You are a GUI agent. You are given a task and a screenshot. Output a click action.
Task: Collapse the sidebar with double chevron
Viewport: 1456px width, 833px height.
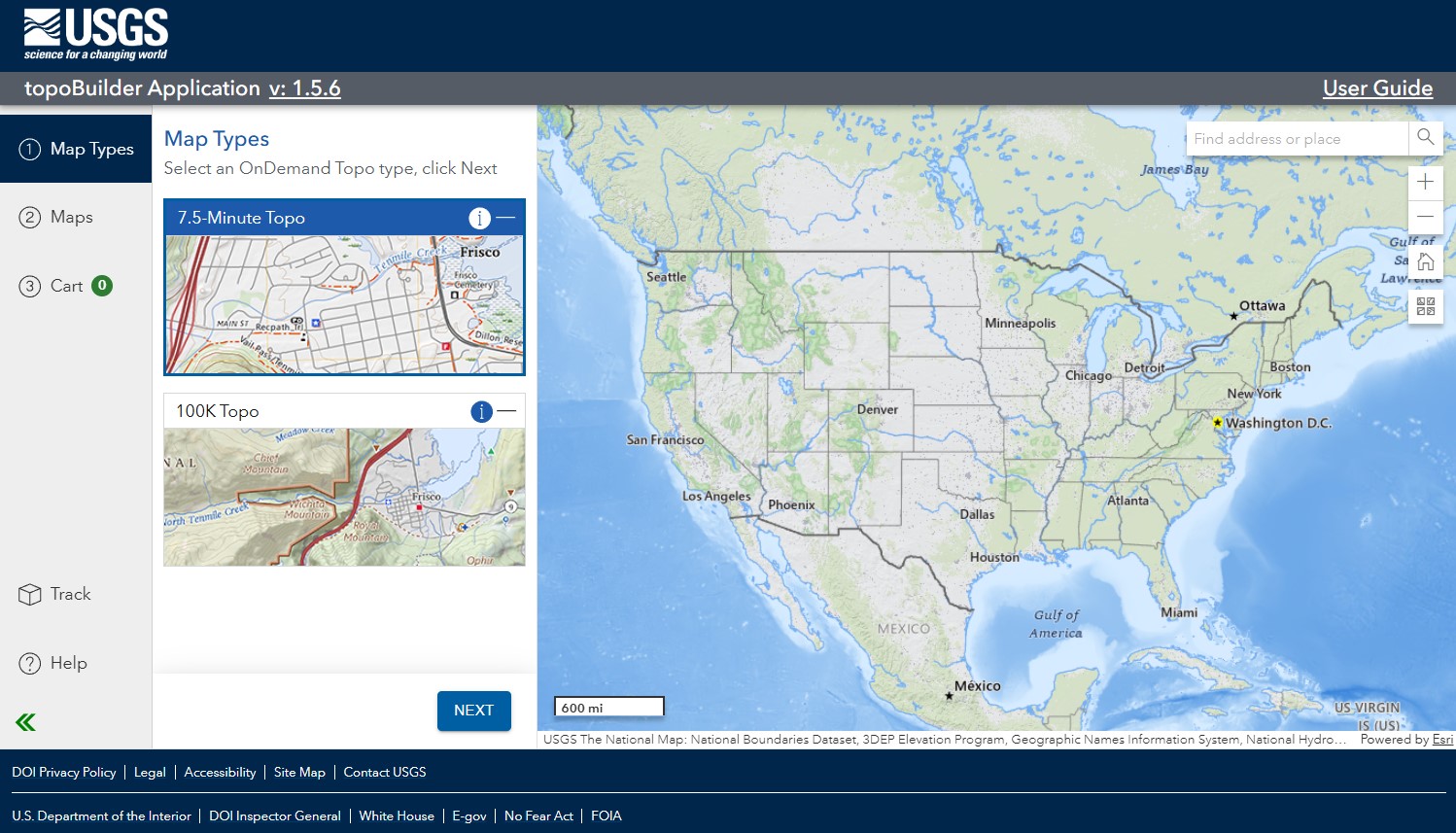point(25,722)
